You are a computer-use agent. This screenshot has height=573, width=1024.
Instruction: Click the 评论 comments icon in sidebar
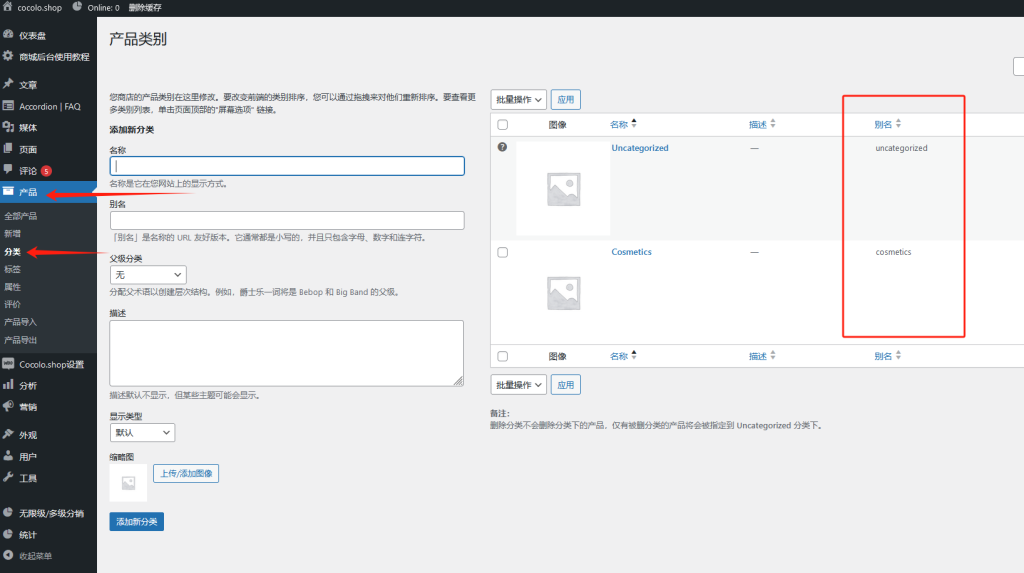(9, 170)
